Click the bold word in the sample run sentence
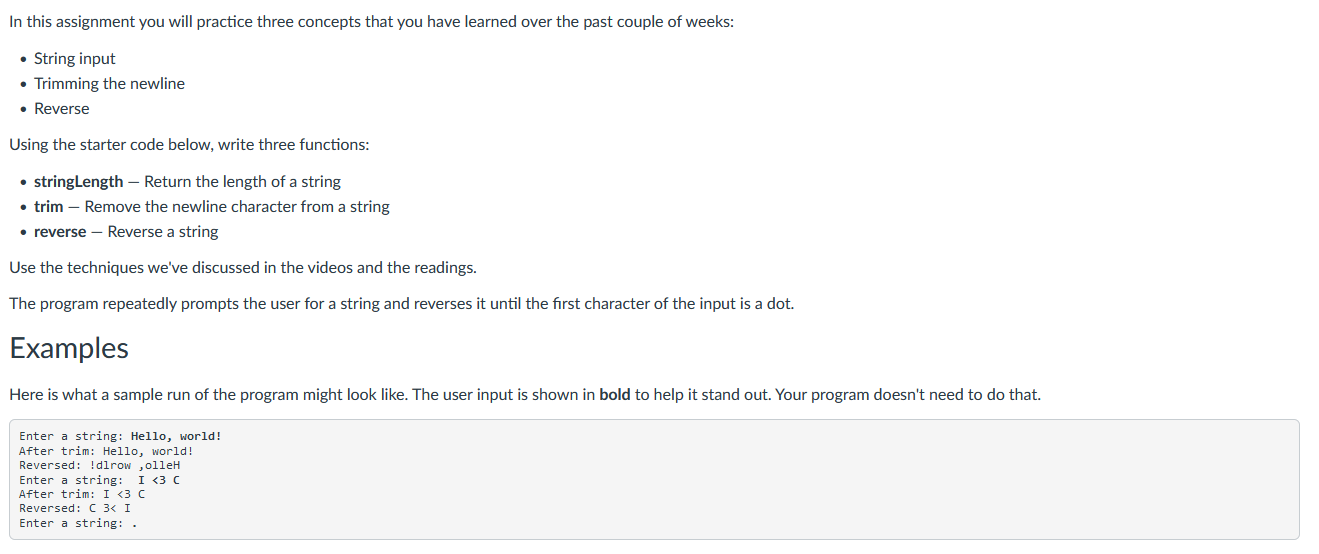The image size is (1319, 554). click(614, 395)
